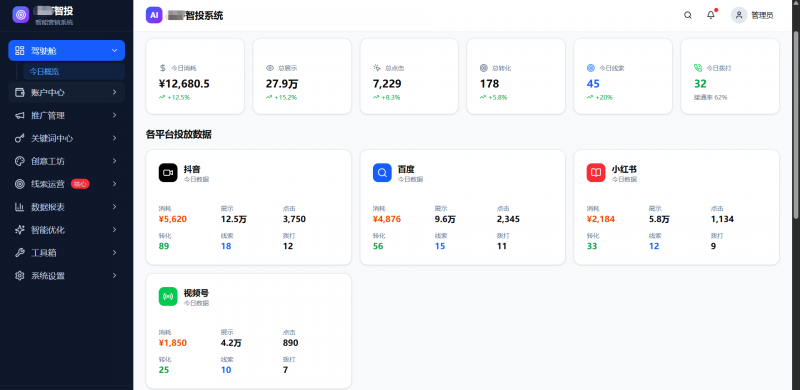The width and height of the screenshot is (800, 390).
Task: Click the target icon beside 总转化
Action: point(484,67)
